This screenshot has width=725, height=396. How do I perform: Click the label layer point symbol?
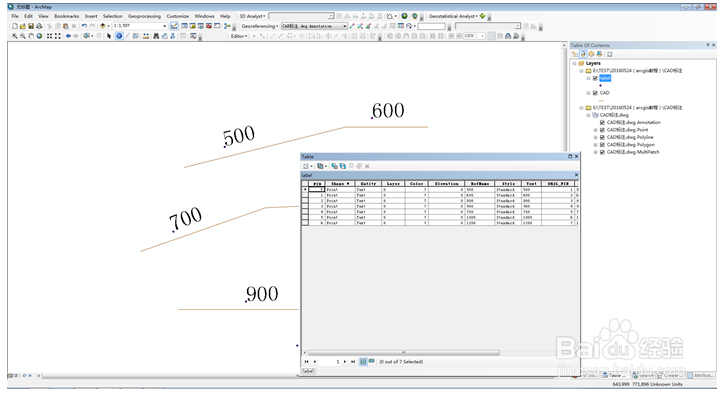point(600,86)
